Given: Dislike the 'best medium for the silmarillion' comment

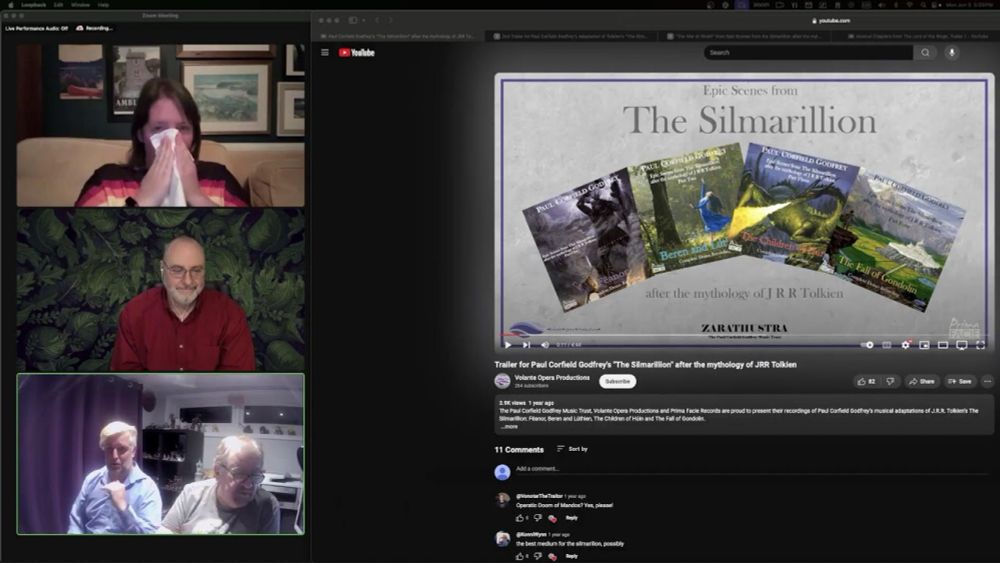Looking at the screenshot, I should pyautogui.click(x=538, y=557).
